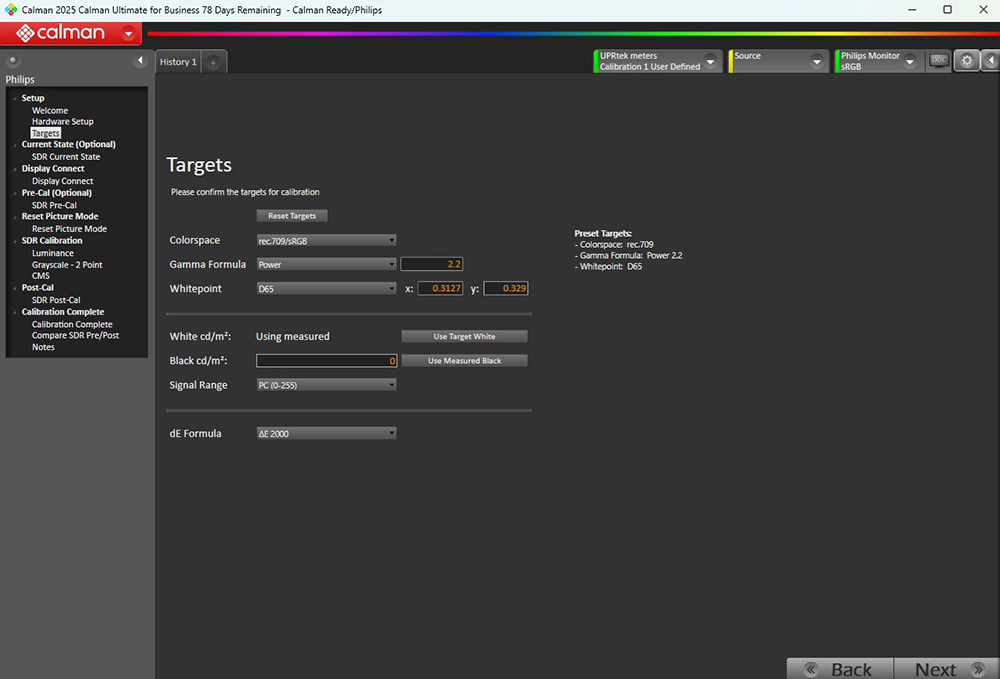Collapse the SDR Calibration tree section
The width and height of the screenshot is (1000, 679).
(15, 241)
